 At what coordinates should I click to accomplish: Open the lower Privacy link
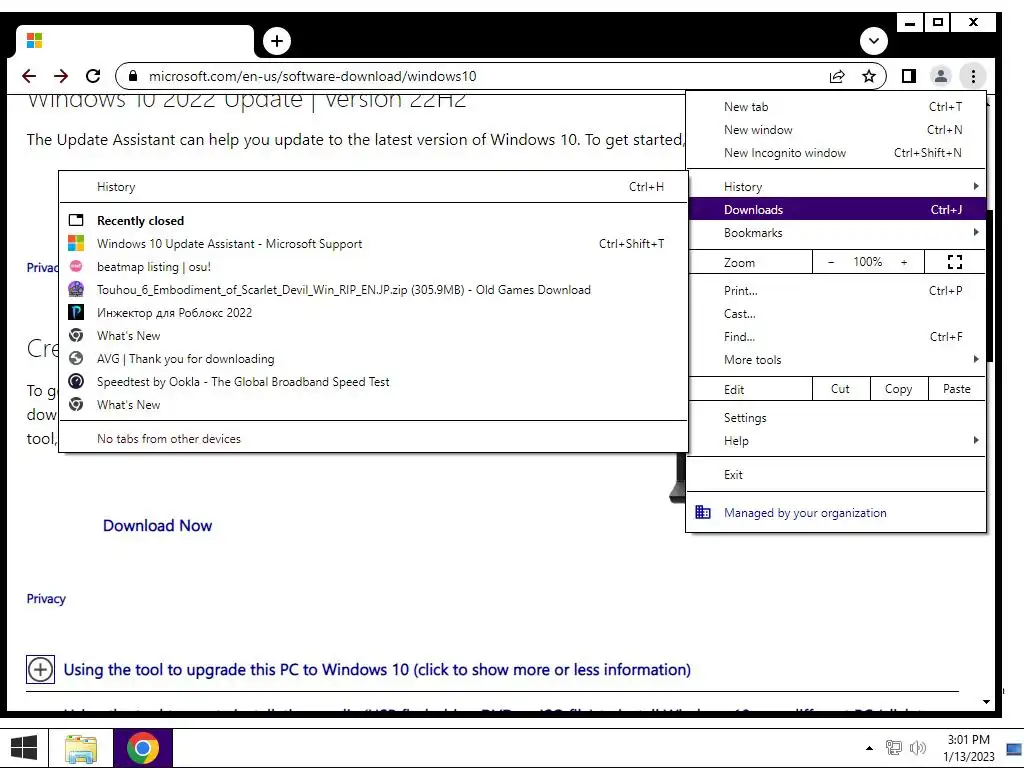click(x=46, y=599)
